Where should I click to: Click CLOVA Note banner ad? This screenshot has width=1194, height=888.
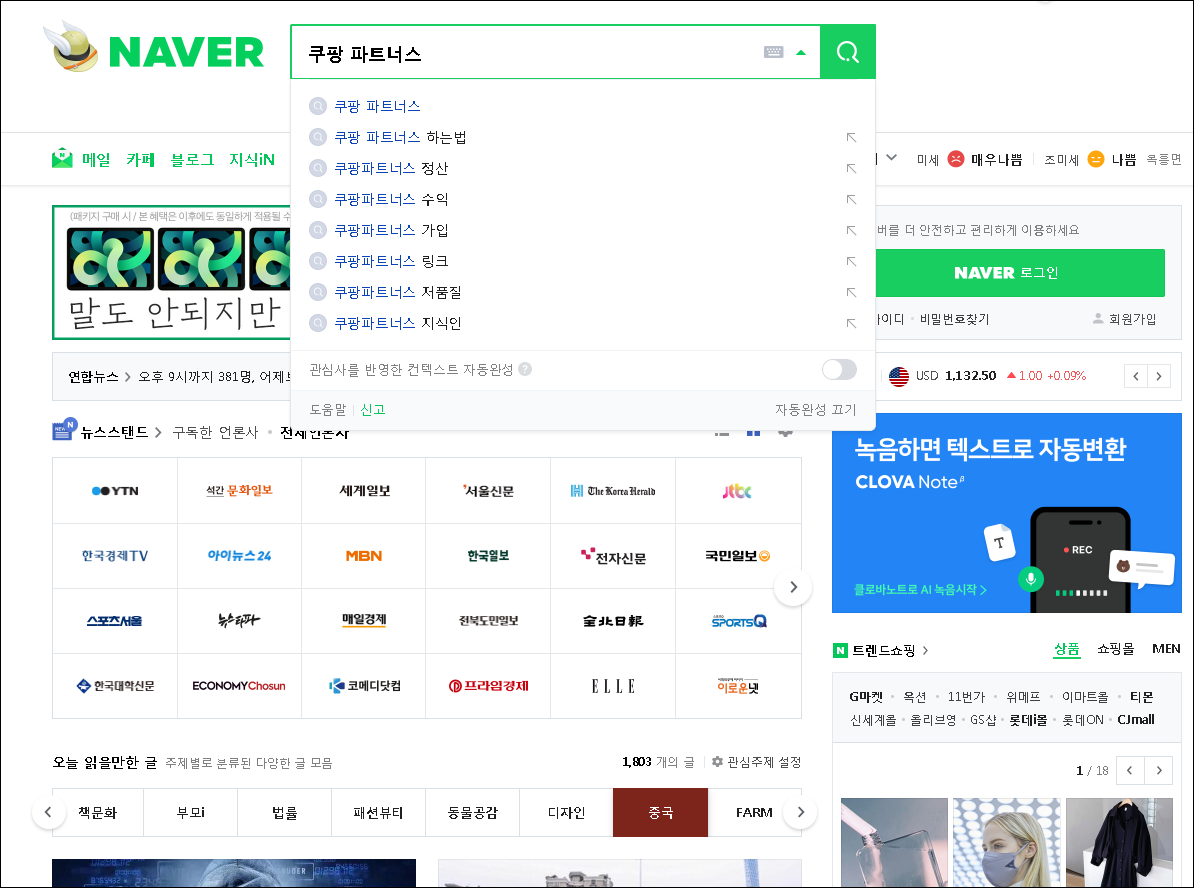click(x=1006, y=513)
